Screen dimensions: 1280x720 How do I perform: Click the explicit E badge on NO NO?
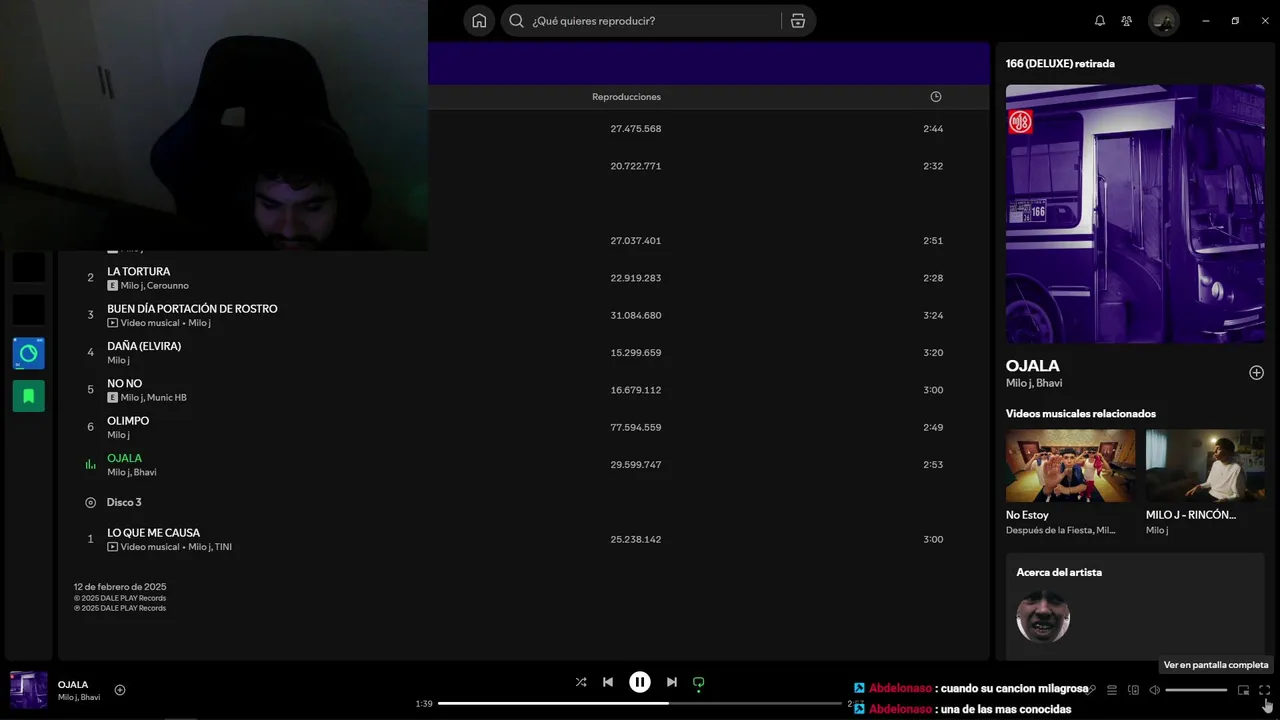pos(112,398)
